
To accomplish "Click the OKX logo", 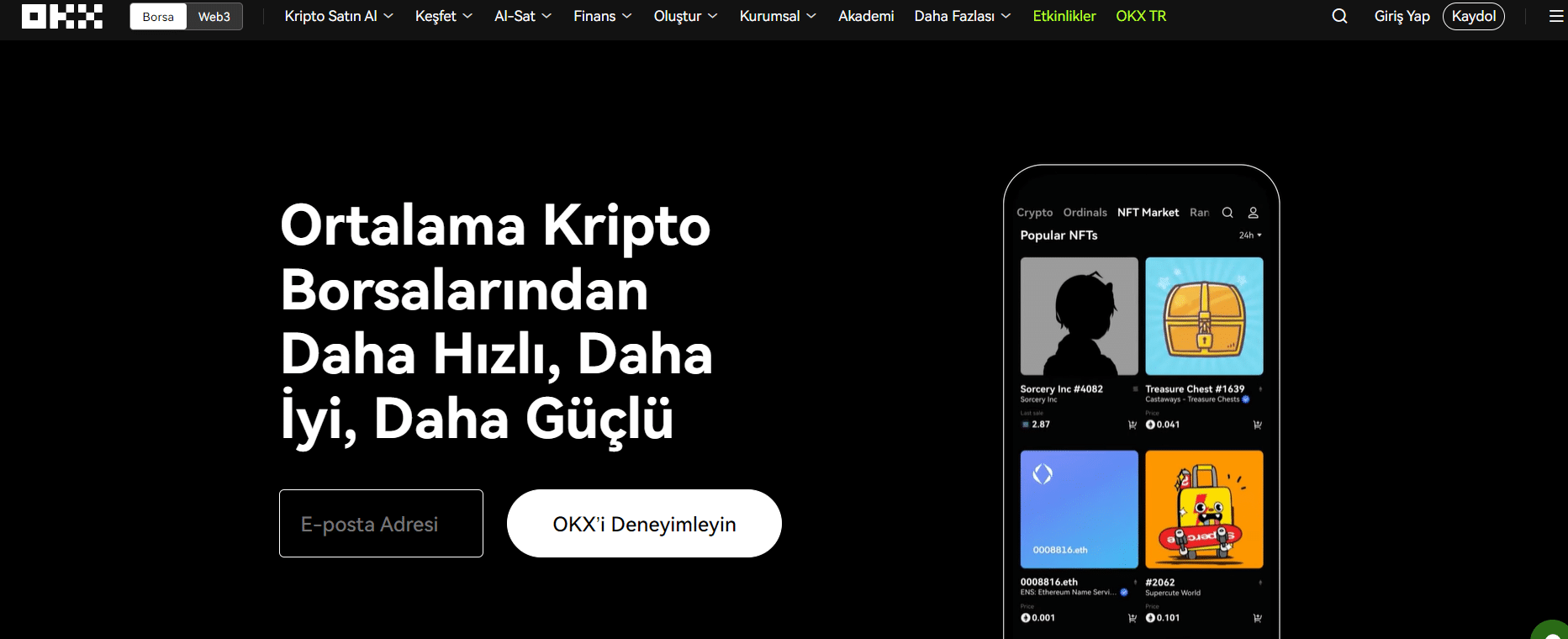I will [x=62, y=17].
